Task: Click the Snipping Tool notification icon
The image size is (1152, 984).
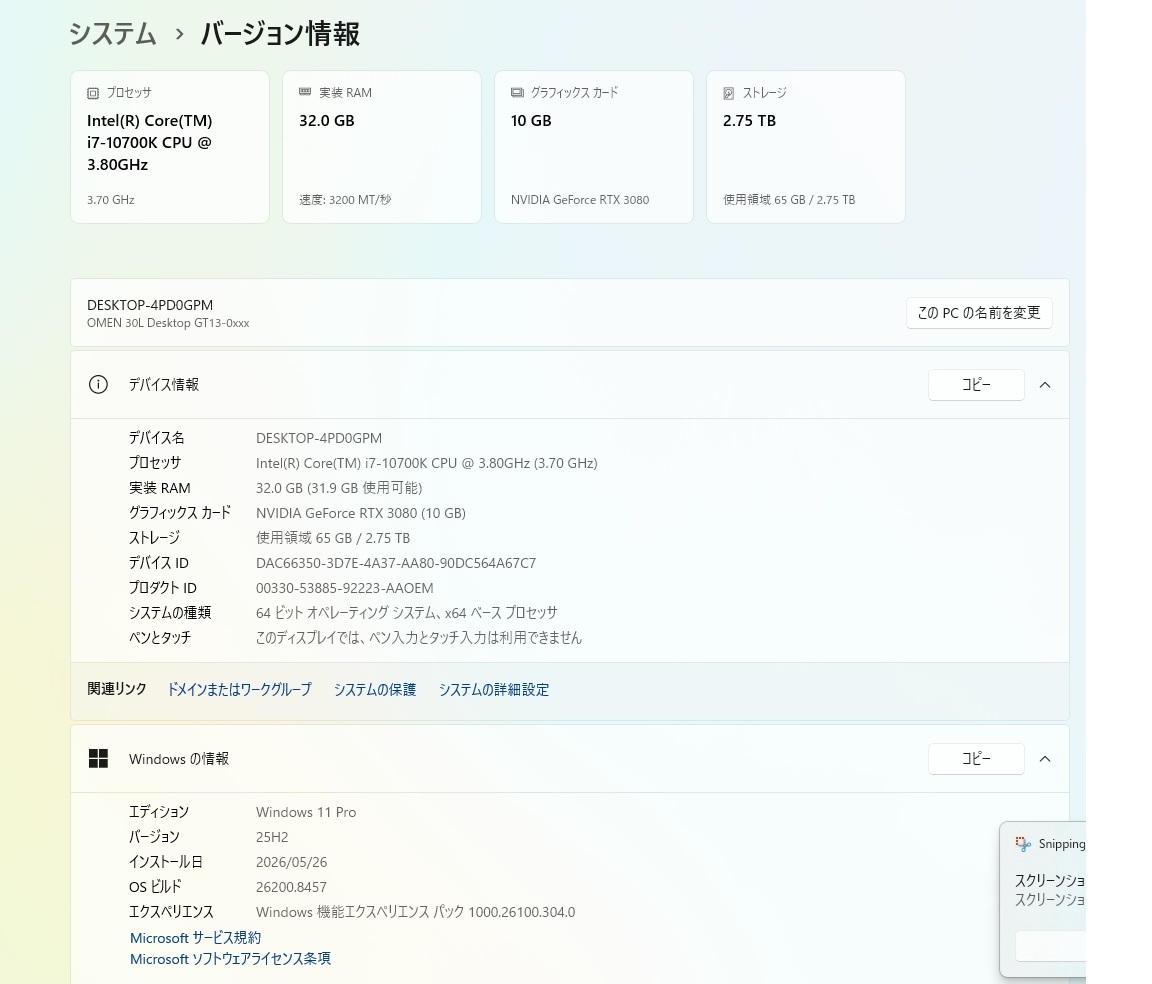Action: coord(1023,844)
